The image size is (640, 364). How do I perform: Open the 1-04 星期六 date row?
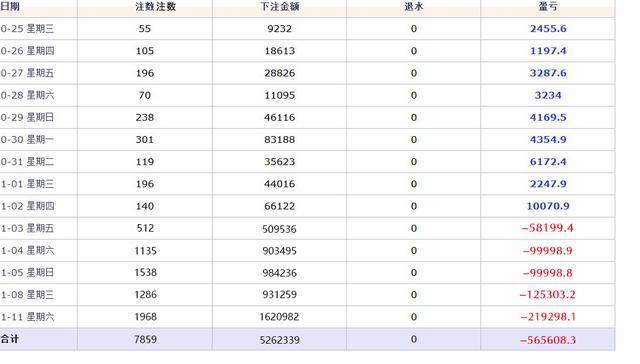(27, 250)
